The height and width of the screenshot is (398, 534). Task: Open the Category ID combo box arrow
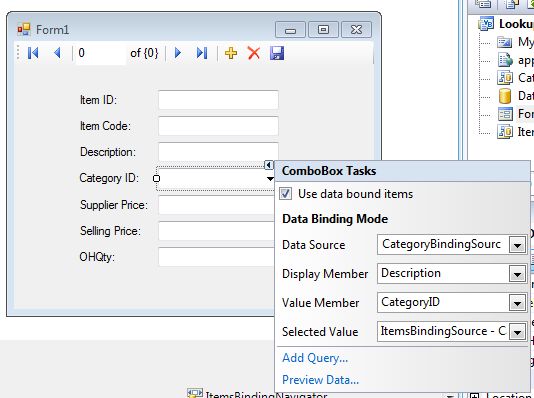click(x=270, y=178)
